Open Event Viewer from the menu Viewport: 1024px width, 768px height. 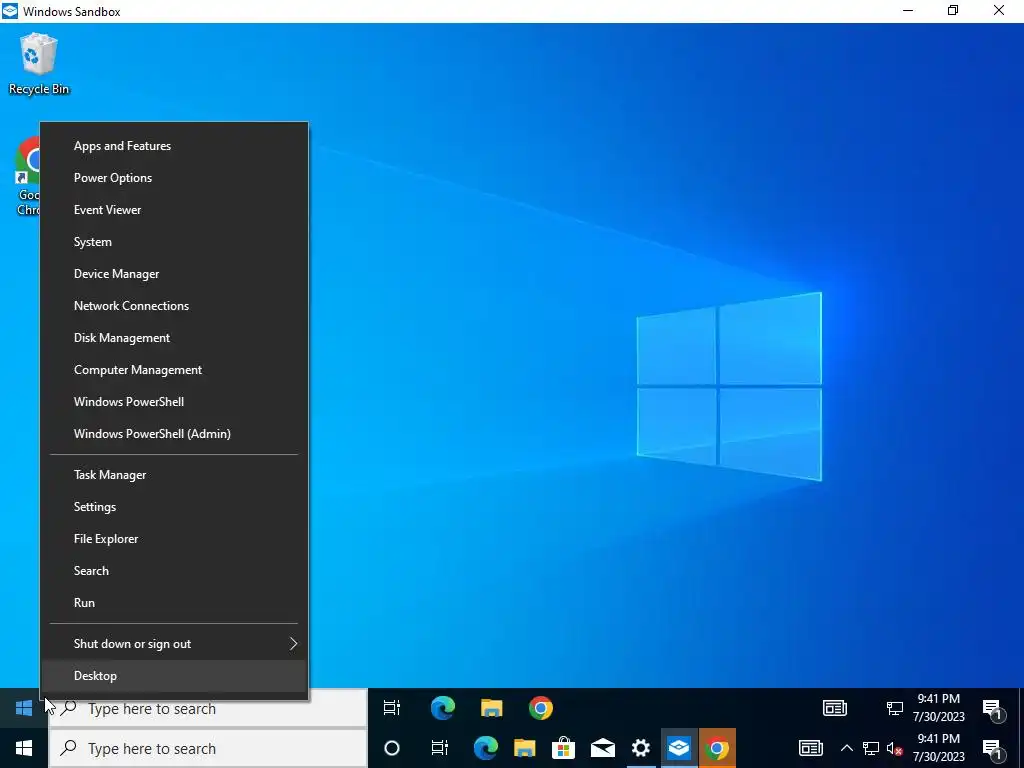coord(174,210)
